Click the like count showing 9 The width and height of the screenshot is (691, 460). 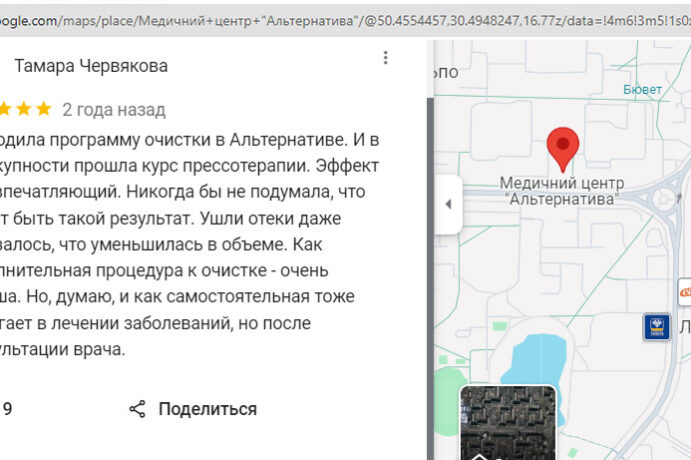click(8, 409)
